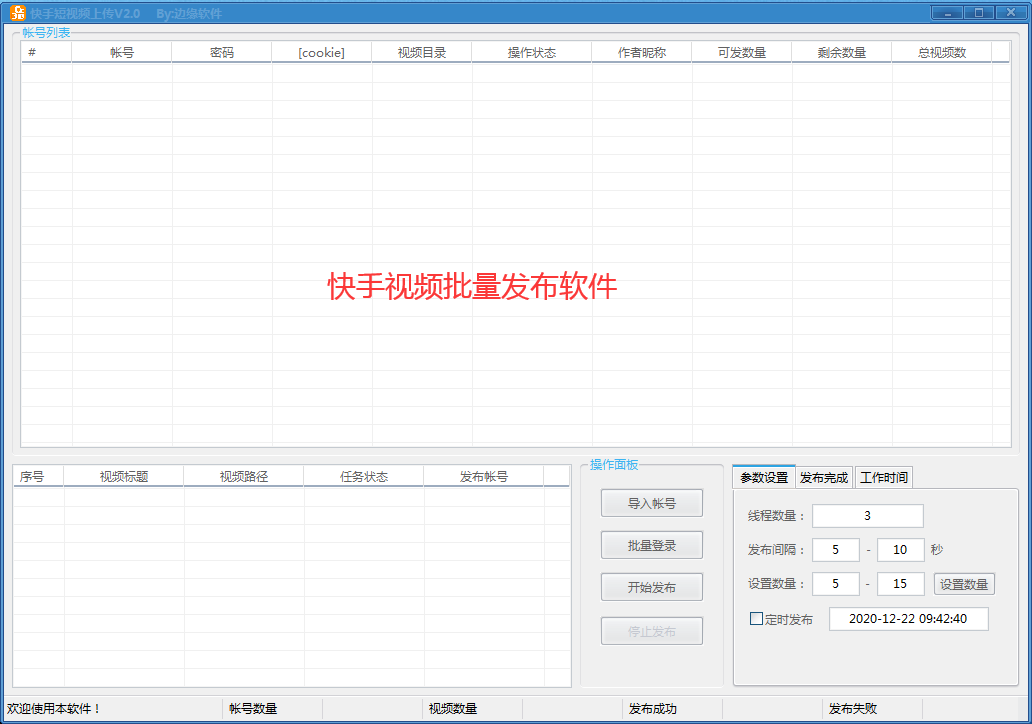This screenshot has height=724, width=1032.
Task: Click the 发布失败 status bar label
Action: coord(853,709)
